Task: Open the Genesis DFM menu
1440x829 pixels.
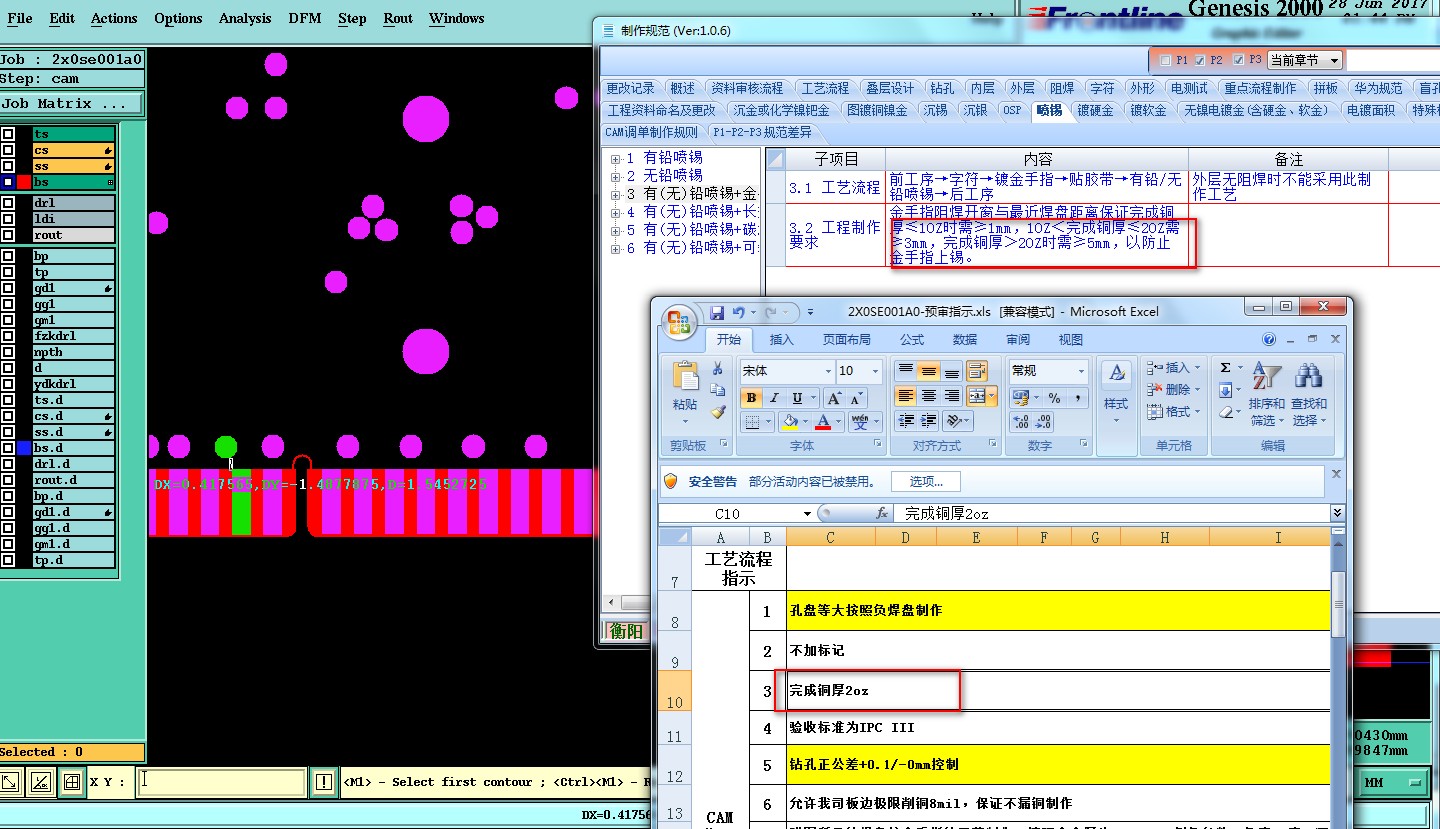Action: [305, 18]
